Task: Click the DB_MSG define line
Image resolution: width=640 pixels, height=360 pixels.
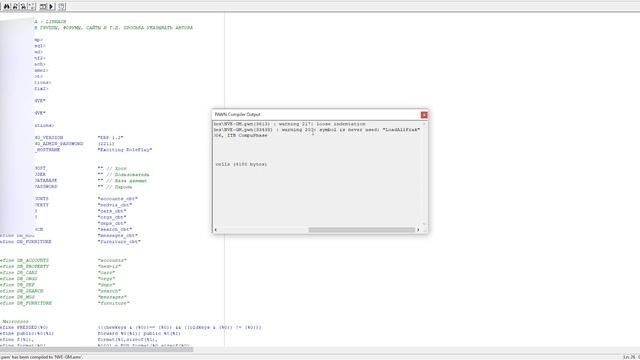Action: (63, 297)
